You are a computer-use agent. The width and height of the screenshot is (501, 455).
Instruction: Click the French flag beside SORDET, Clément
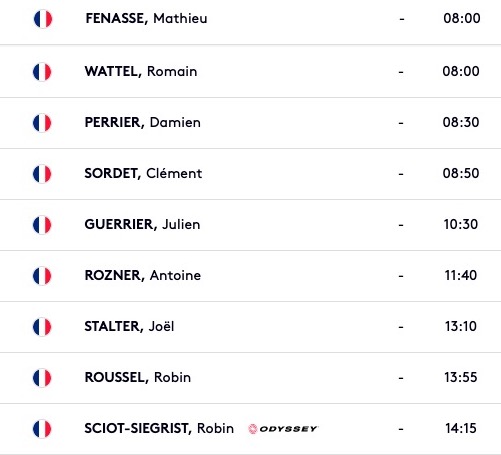click(42, 174)
